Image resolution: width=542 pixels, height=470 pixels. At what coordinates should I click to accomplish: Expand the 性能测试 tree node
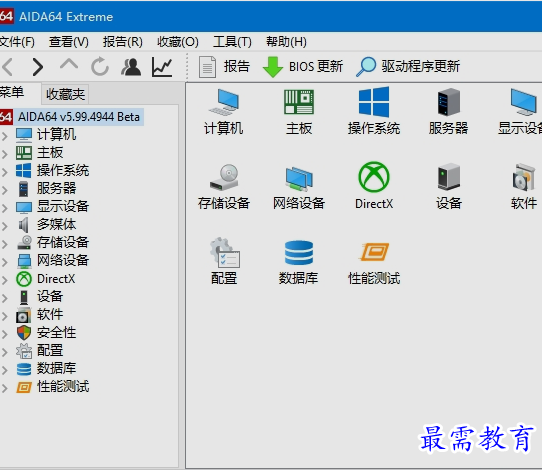pos(4,388)
